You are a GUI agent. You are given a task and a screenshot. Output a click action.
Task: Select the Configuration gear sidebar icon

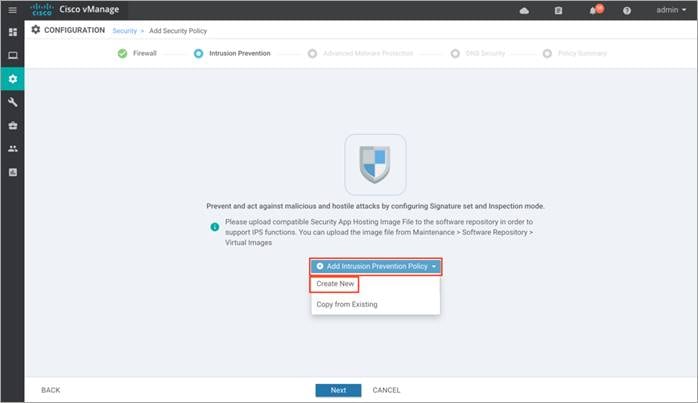point(13,79)
